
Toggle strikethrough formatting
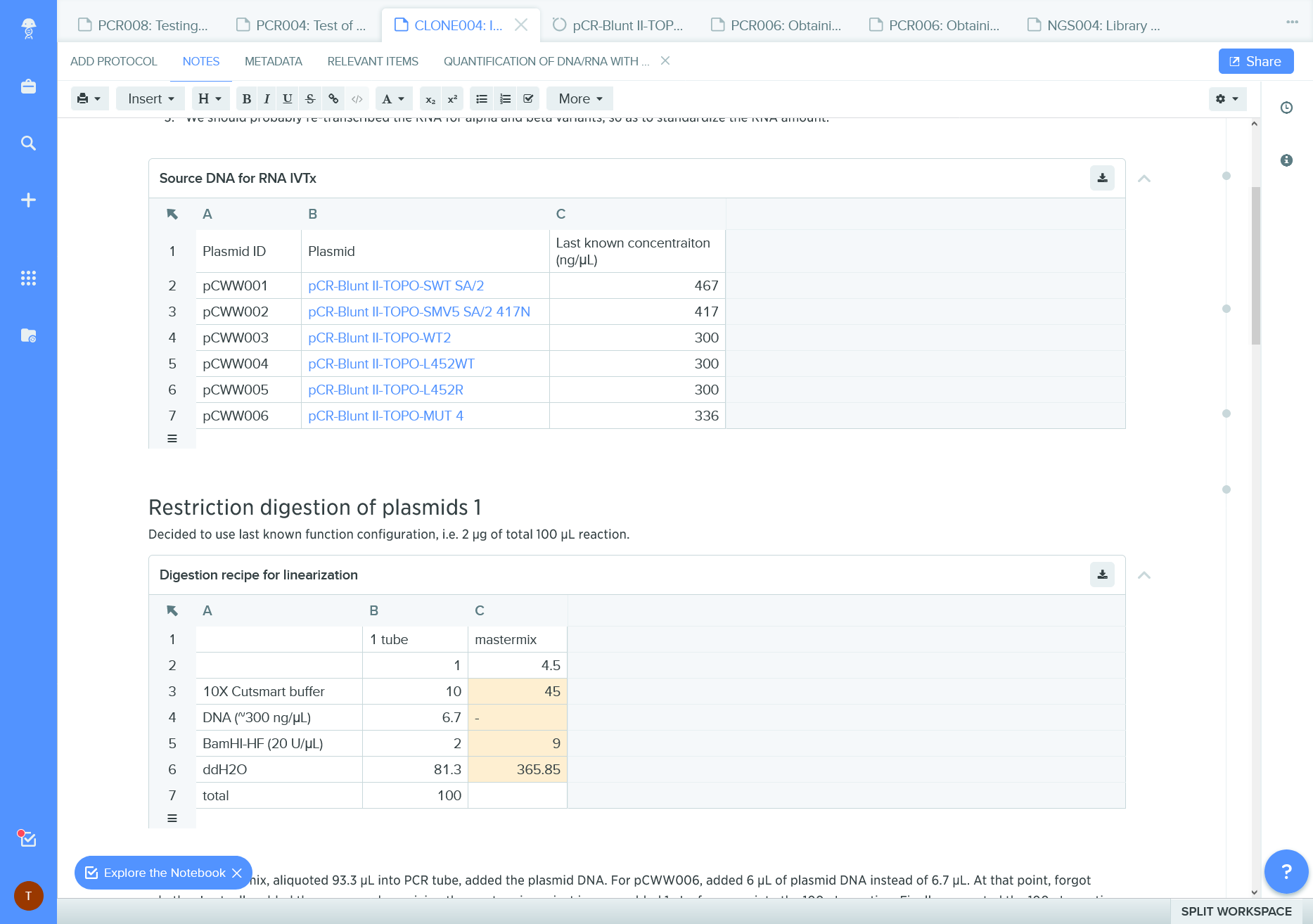(310, 99)
